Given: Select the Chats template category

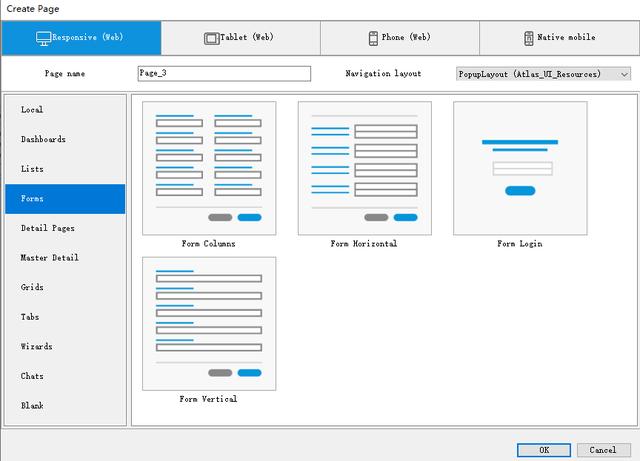Looking at the screenshot, I should [x=65, y=376].
